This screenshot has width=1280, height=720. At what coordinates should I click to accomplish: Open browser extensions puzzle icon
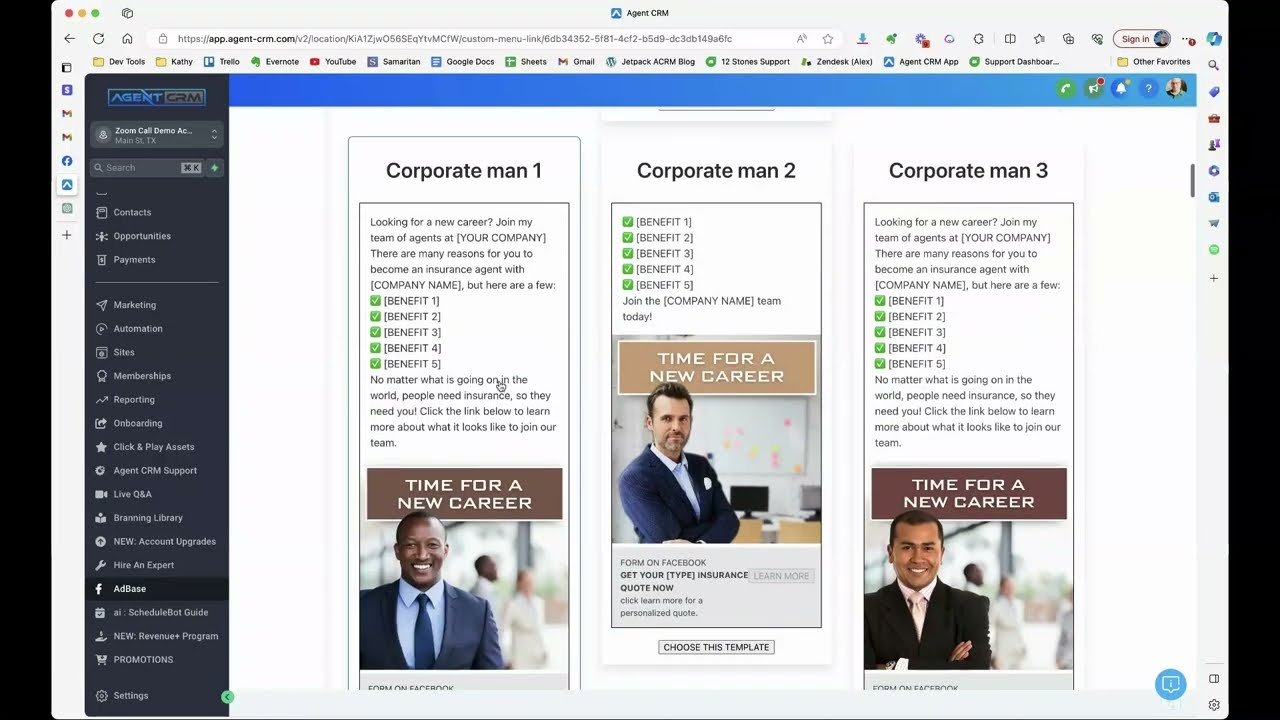pos(978,39)
